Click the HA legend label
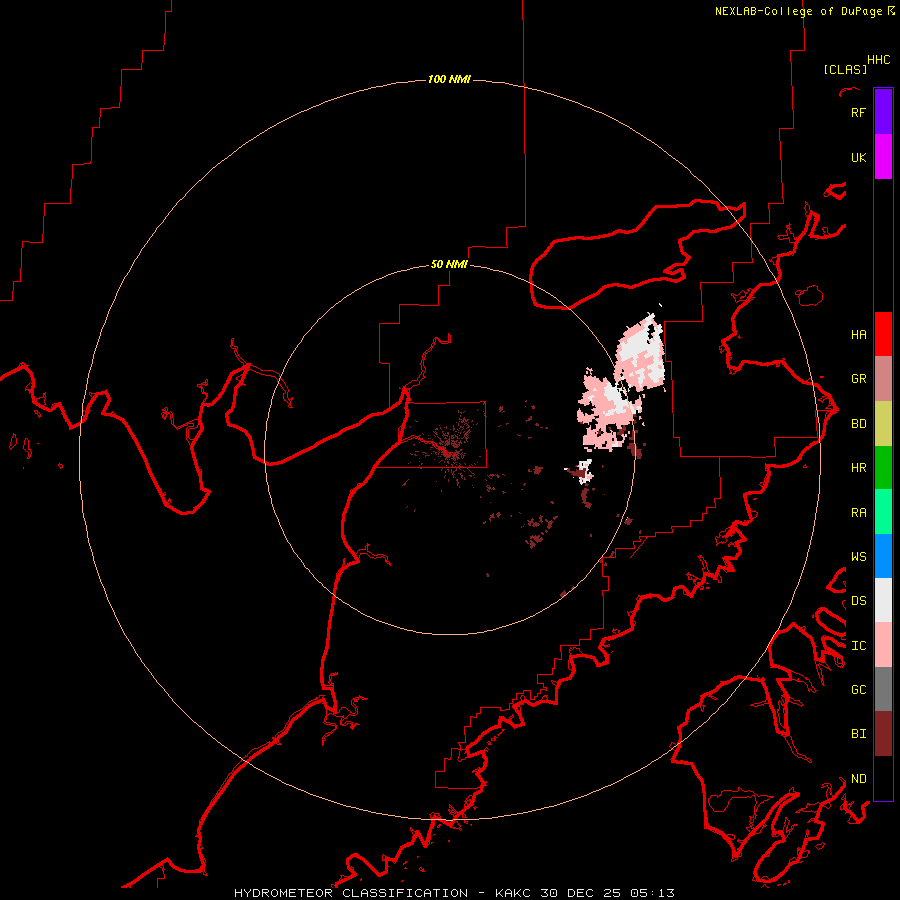 tap(858, 335)
